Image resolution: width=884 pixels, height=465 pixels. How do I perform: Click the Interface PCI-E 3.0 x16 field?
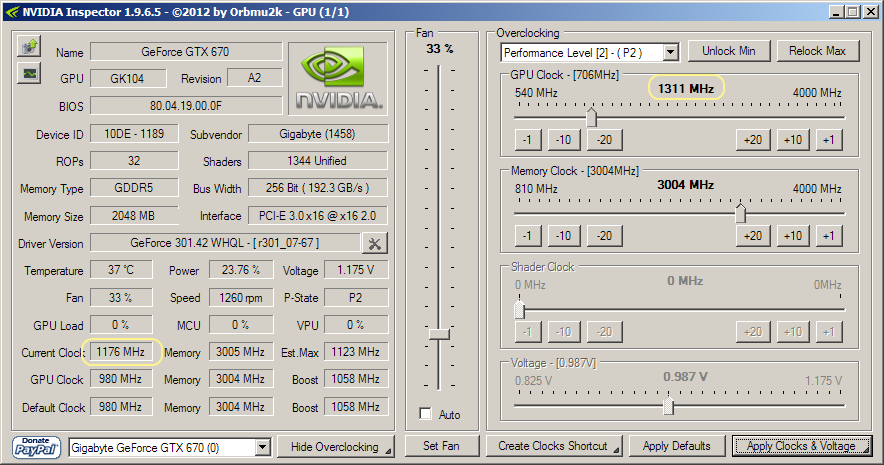click(318, 216)
